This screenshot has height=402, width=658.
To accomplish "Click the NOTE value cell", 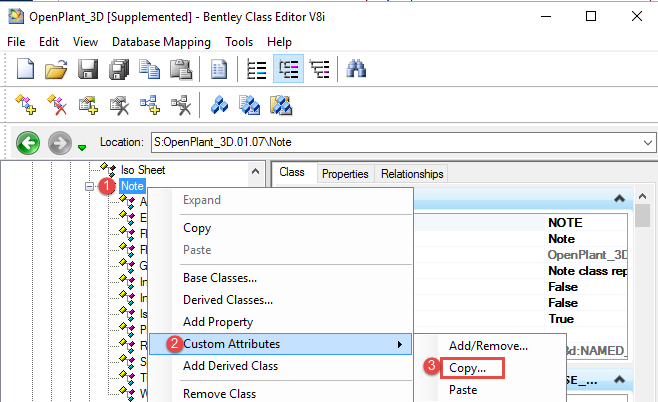I will [588, 222].
